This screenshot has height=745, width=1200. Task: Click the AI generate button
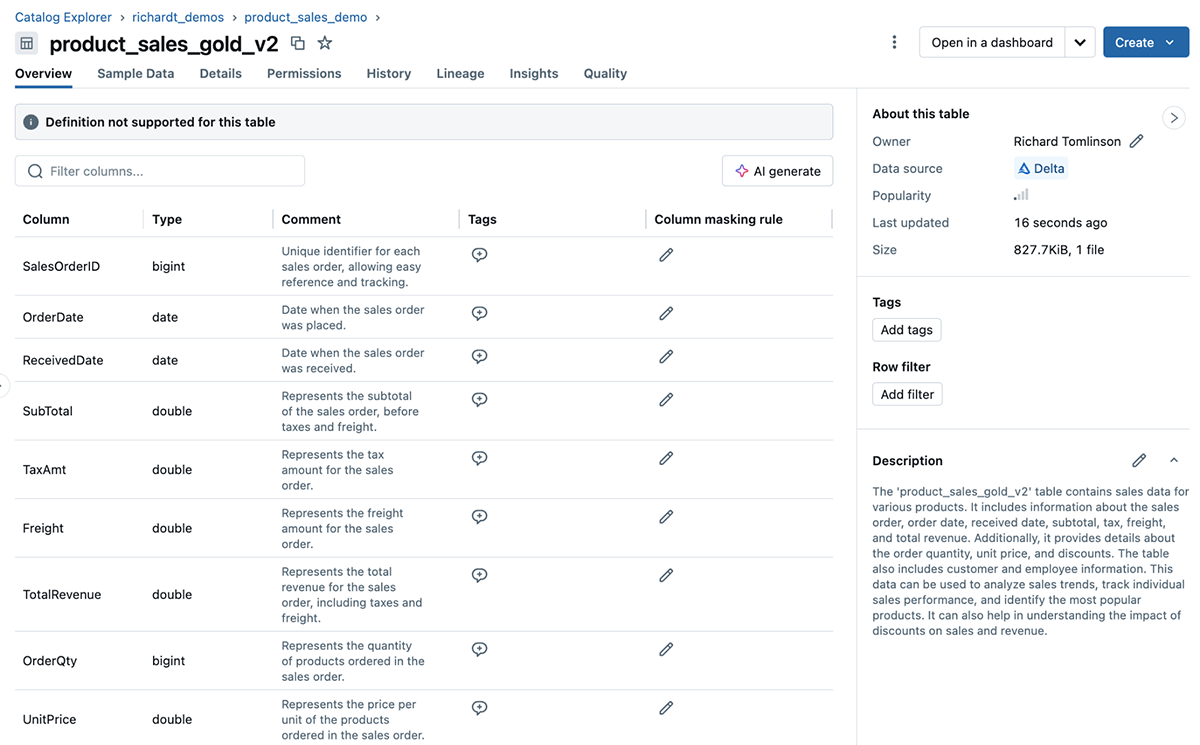(x=777, y=171)
